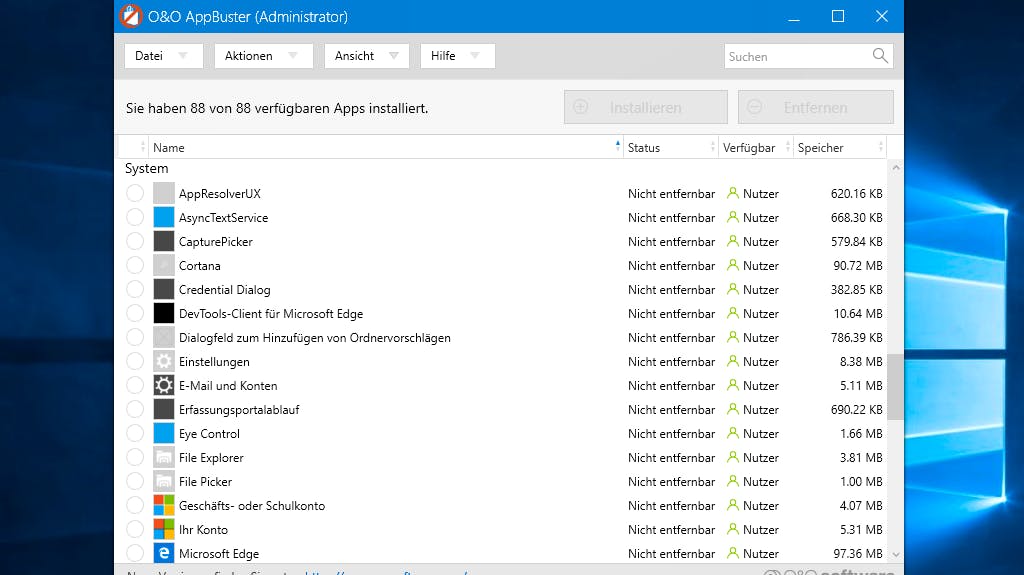Select the DevTools-Client für Microsoft Edge name

point(271,314)
